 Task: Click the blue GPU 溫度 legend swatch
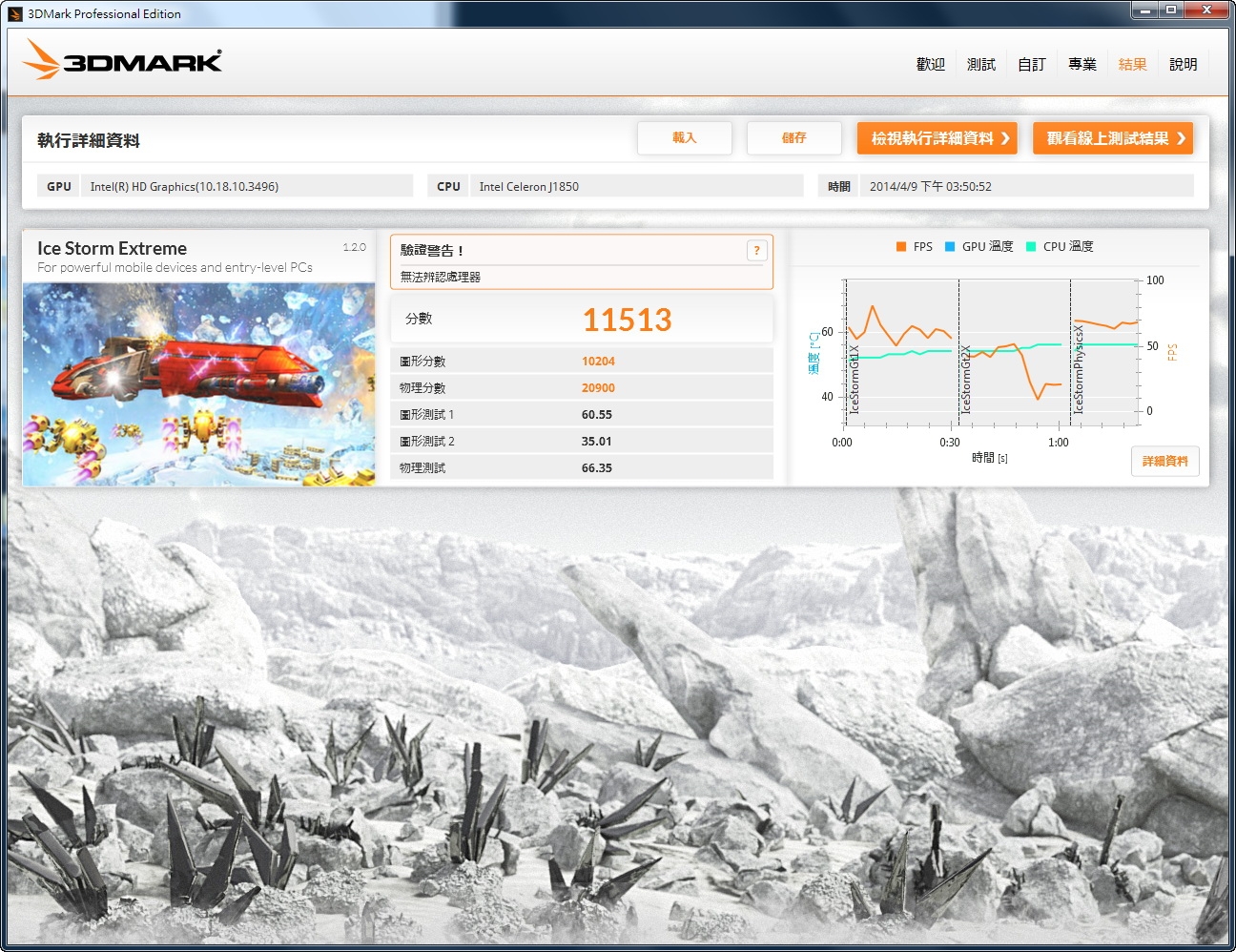click(950, 246)
